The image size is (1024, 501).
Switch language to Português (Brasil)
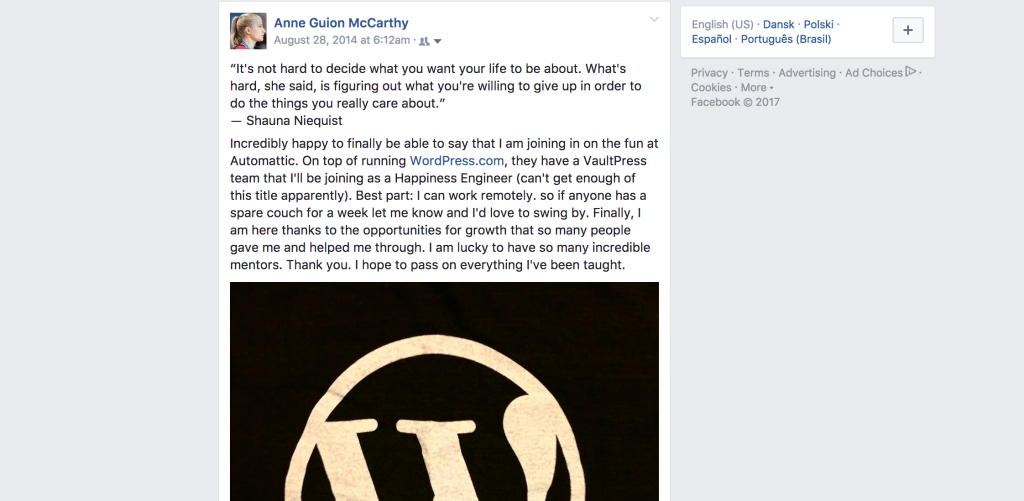click(785, 39)
